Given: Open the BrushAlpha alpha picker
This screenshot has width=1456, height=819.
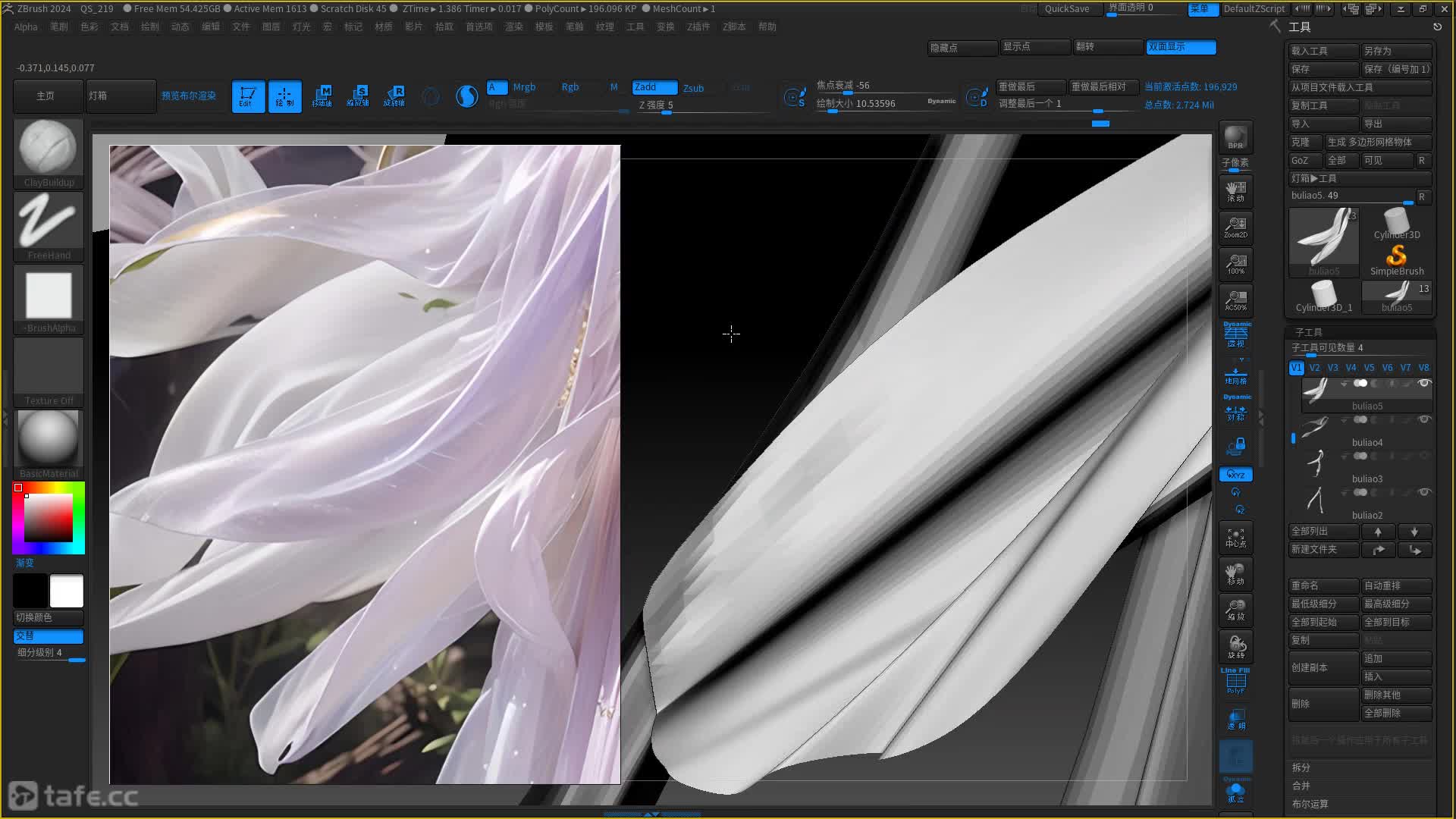Looking at the screenshot, I should [49, 300].
